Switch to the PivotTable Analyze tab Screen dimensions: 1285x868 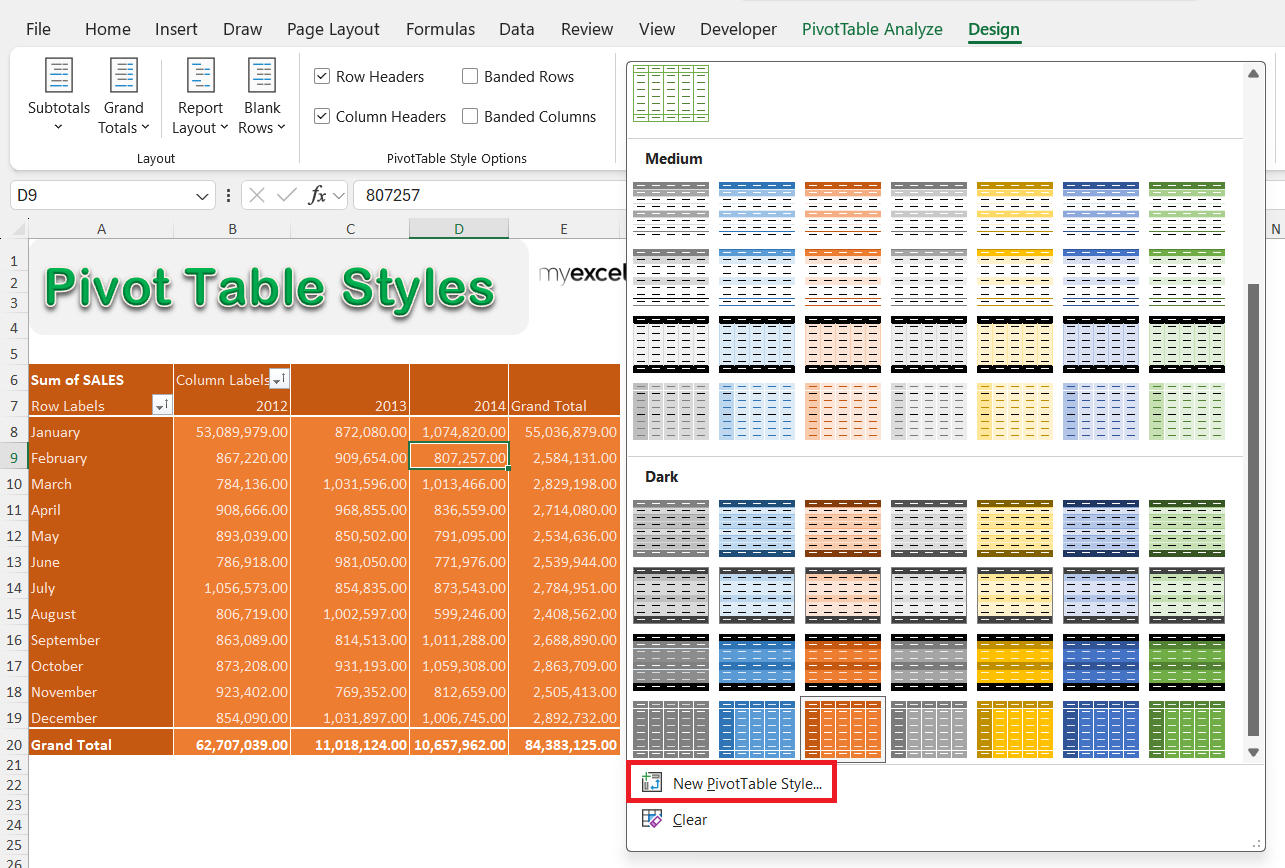[x=872, y=29]
